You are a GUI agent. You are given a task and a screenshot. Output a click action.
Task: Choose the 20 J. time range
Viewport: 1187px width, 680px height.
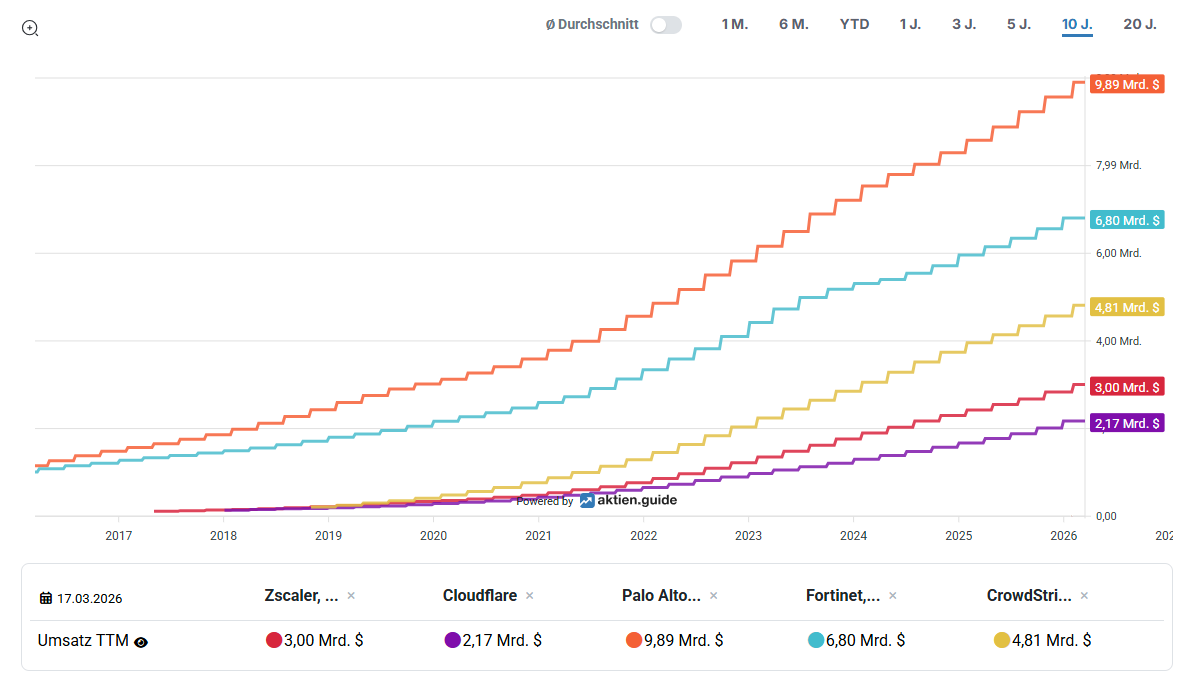click(x=1139, y=24)
